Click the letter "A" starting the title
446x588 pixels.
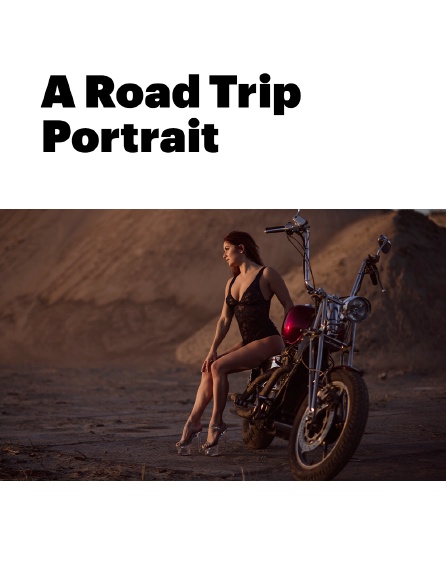pos(58,91)
